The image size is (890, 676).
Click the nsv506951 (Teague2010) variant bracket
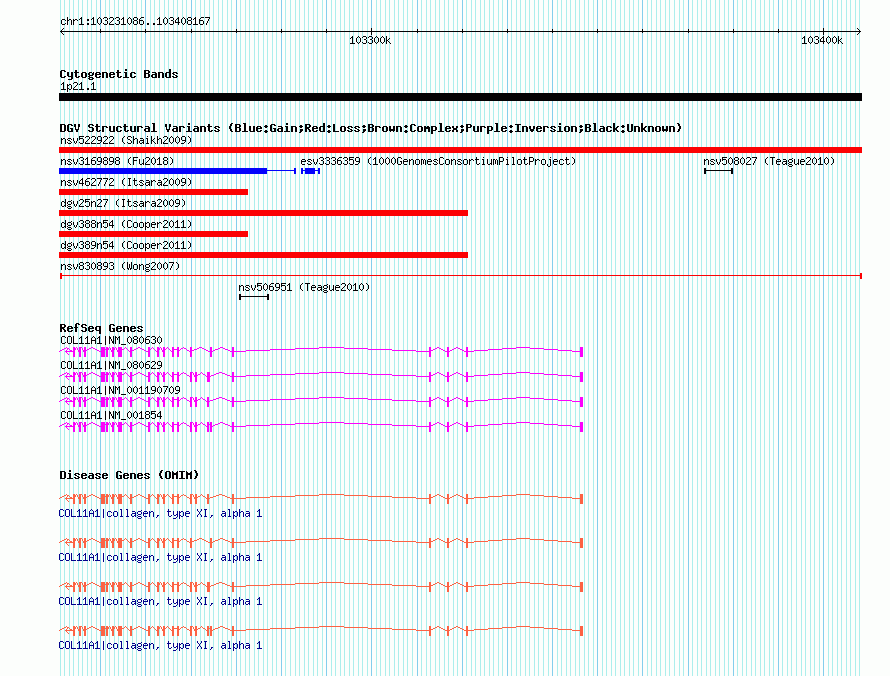point(254,297)
